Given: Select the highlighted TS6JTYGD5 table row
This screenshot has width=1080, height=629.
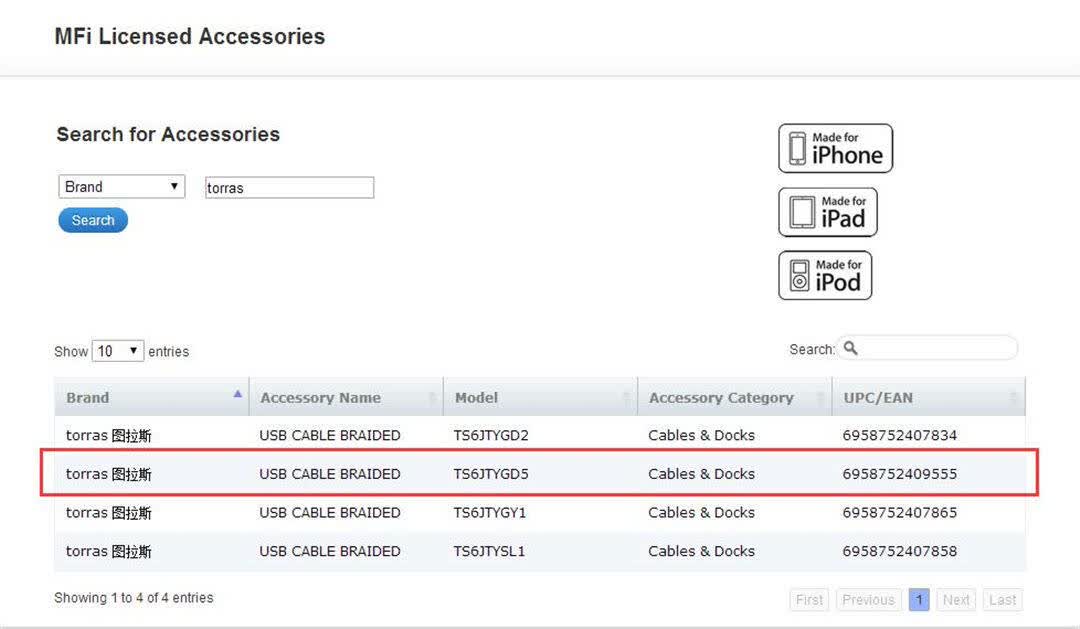Looking at the screenshot, I should 540,474.
